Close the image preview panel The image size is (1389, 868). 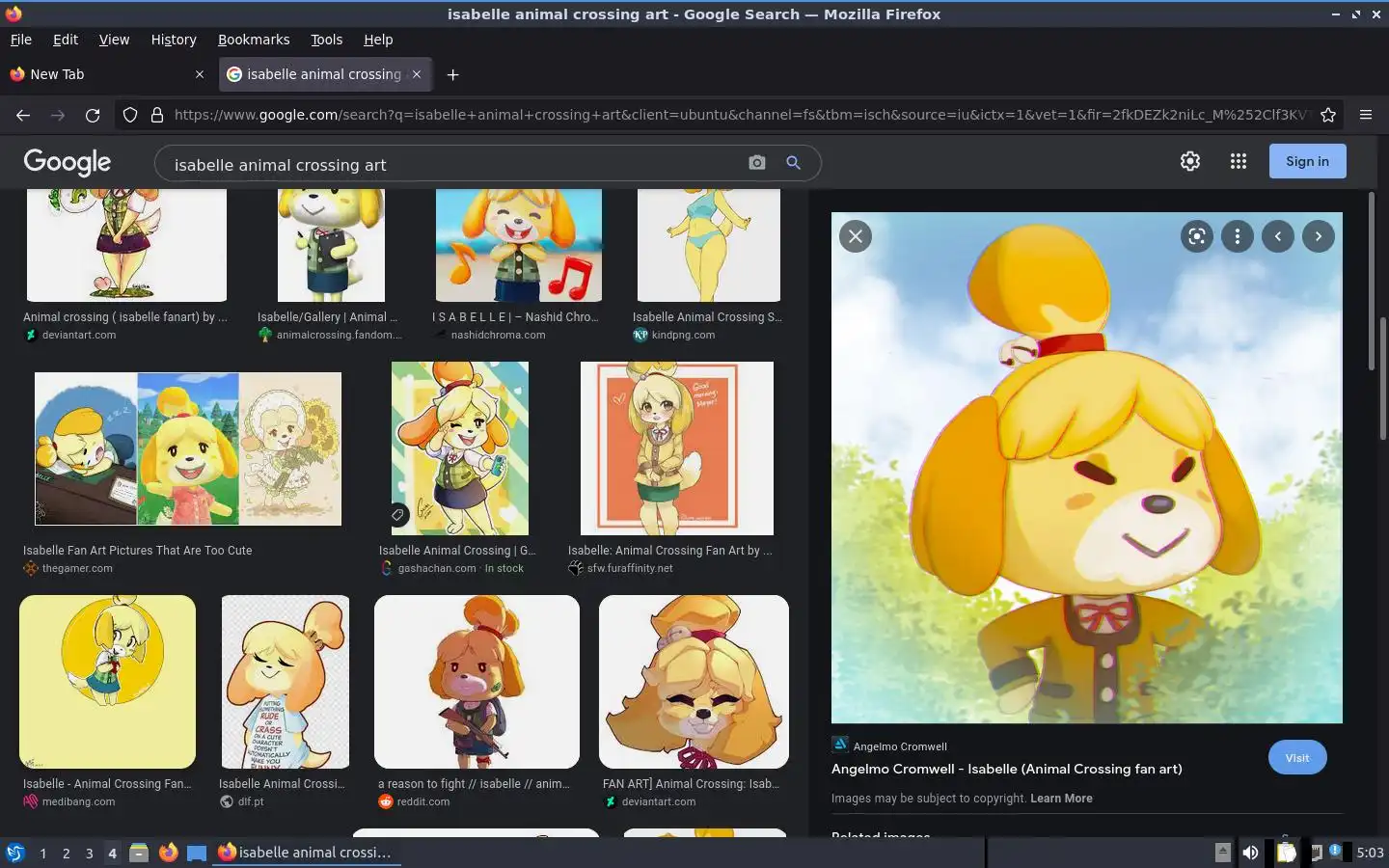(x=855, y=236)
